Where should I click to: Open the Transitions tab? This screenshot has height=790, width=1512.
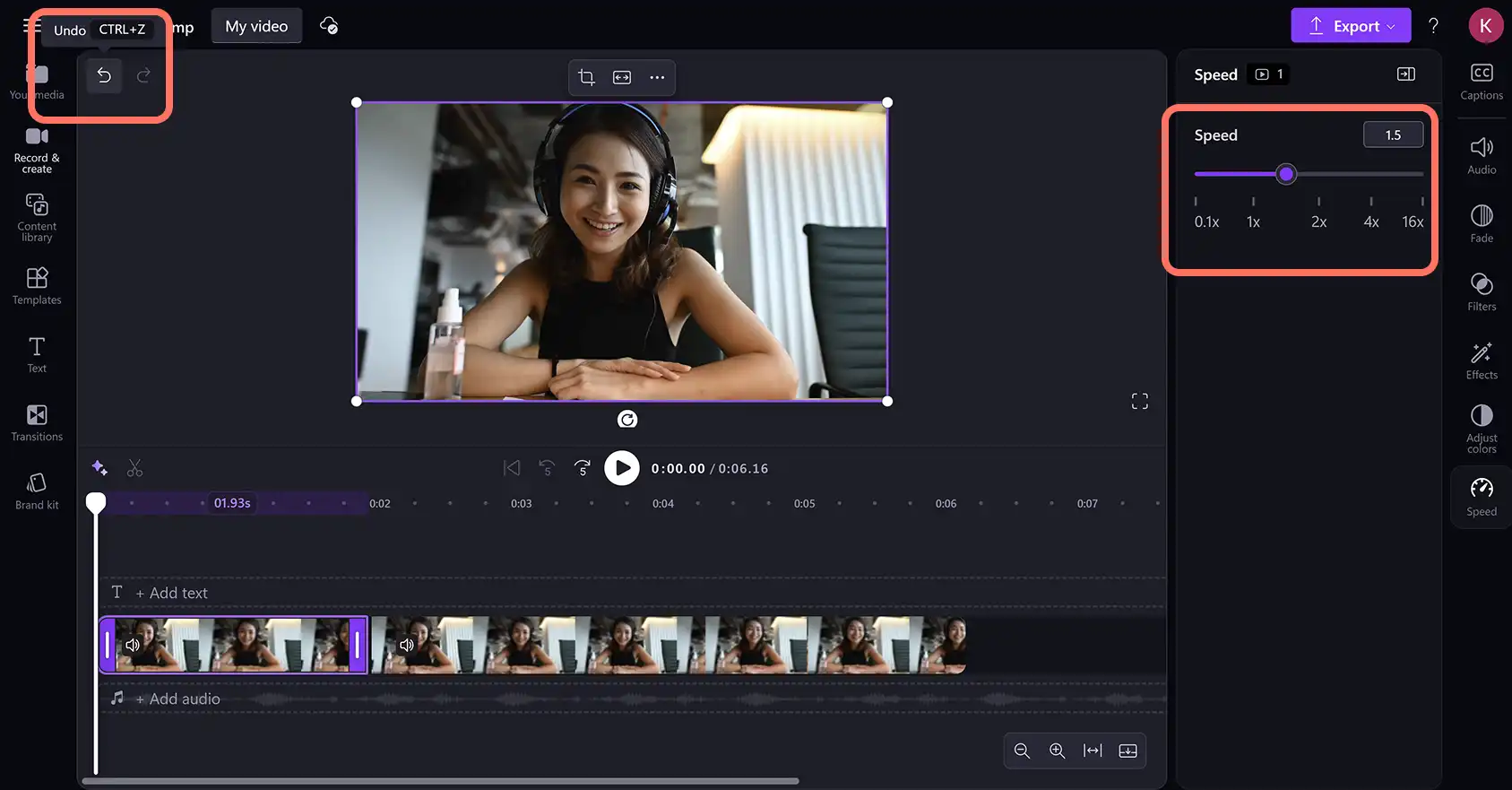click(37, 423)
